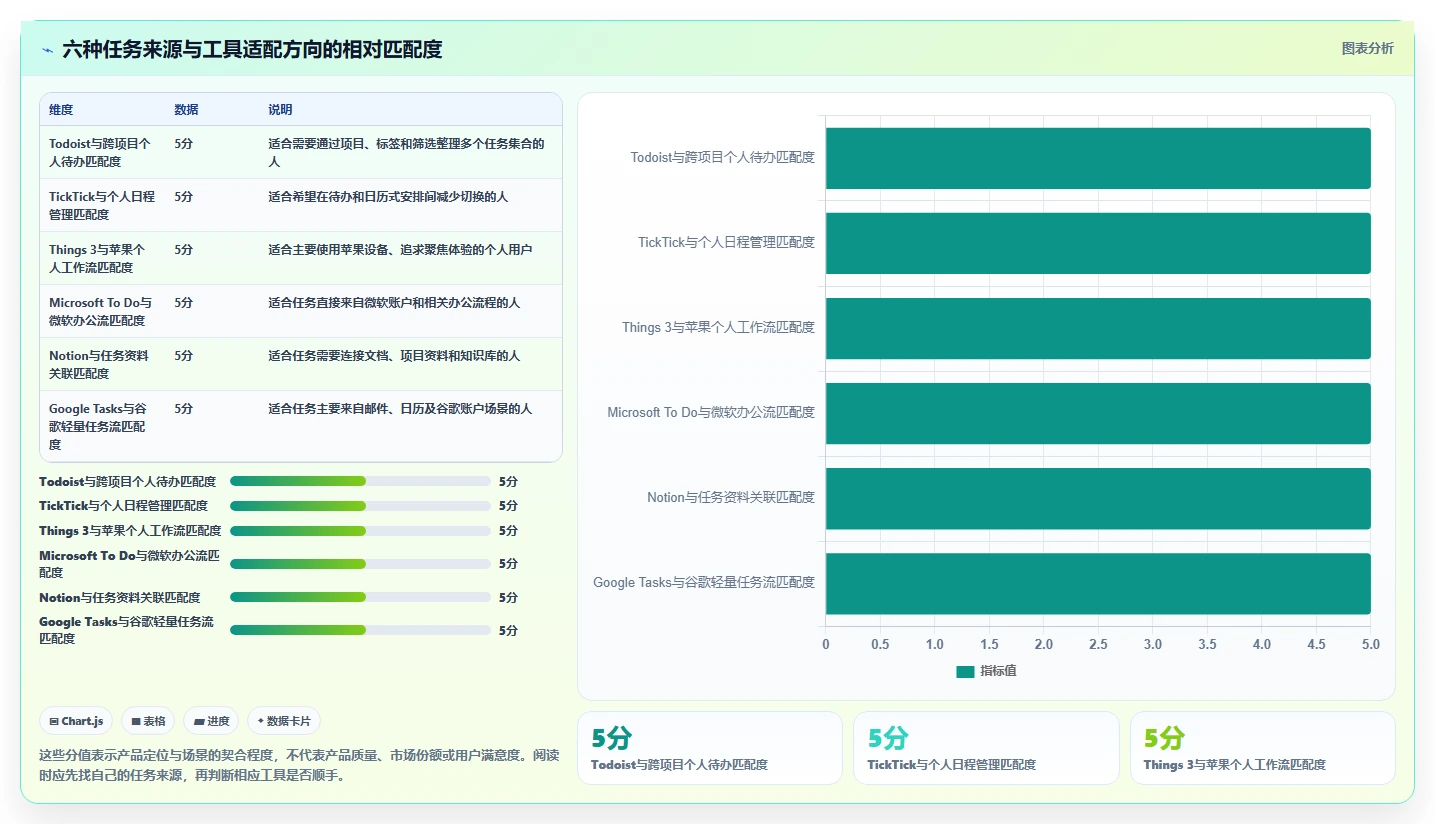Click the TickTick row name in the table

coord(102,205)
